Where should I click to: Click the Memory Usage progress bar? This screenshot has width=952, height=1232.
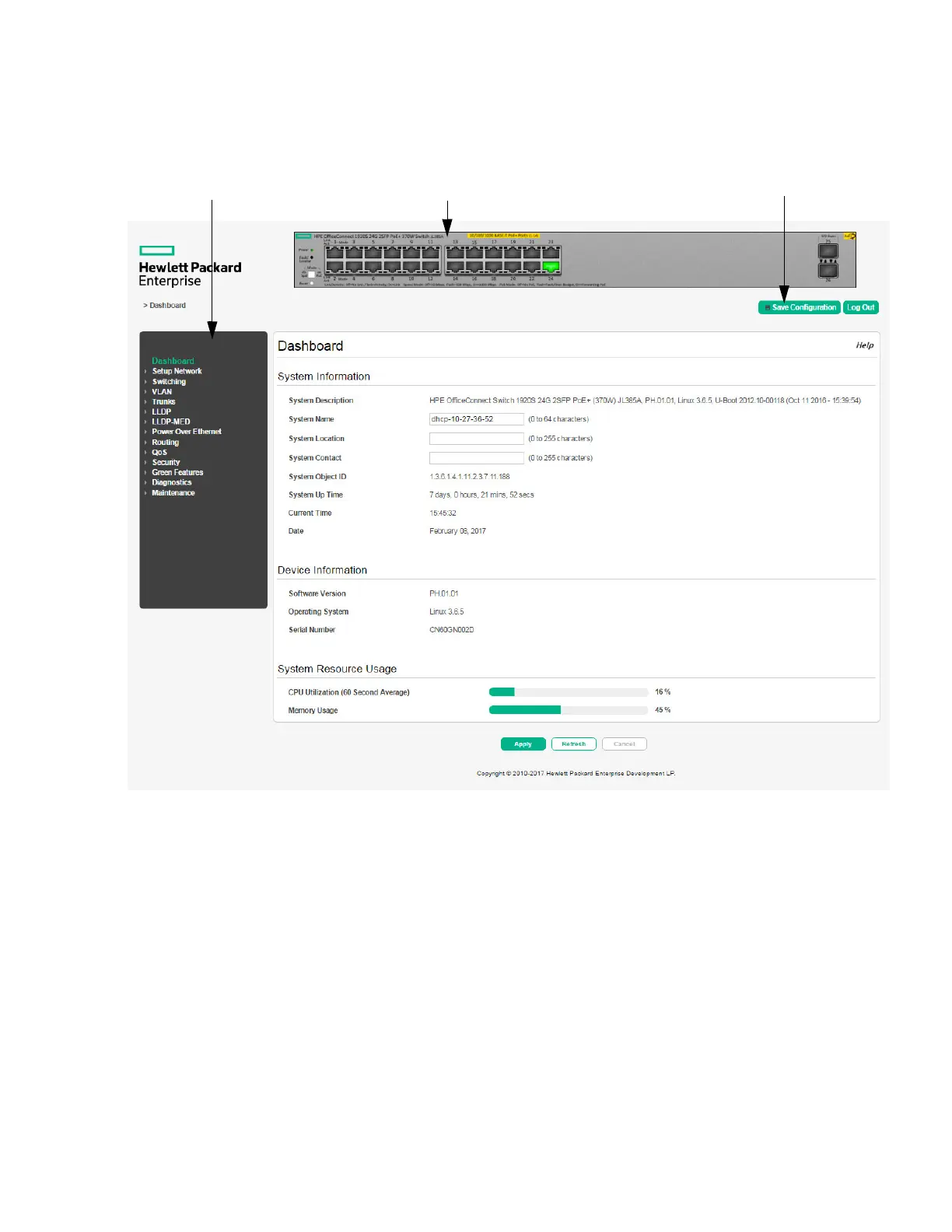pos(569,710)
